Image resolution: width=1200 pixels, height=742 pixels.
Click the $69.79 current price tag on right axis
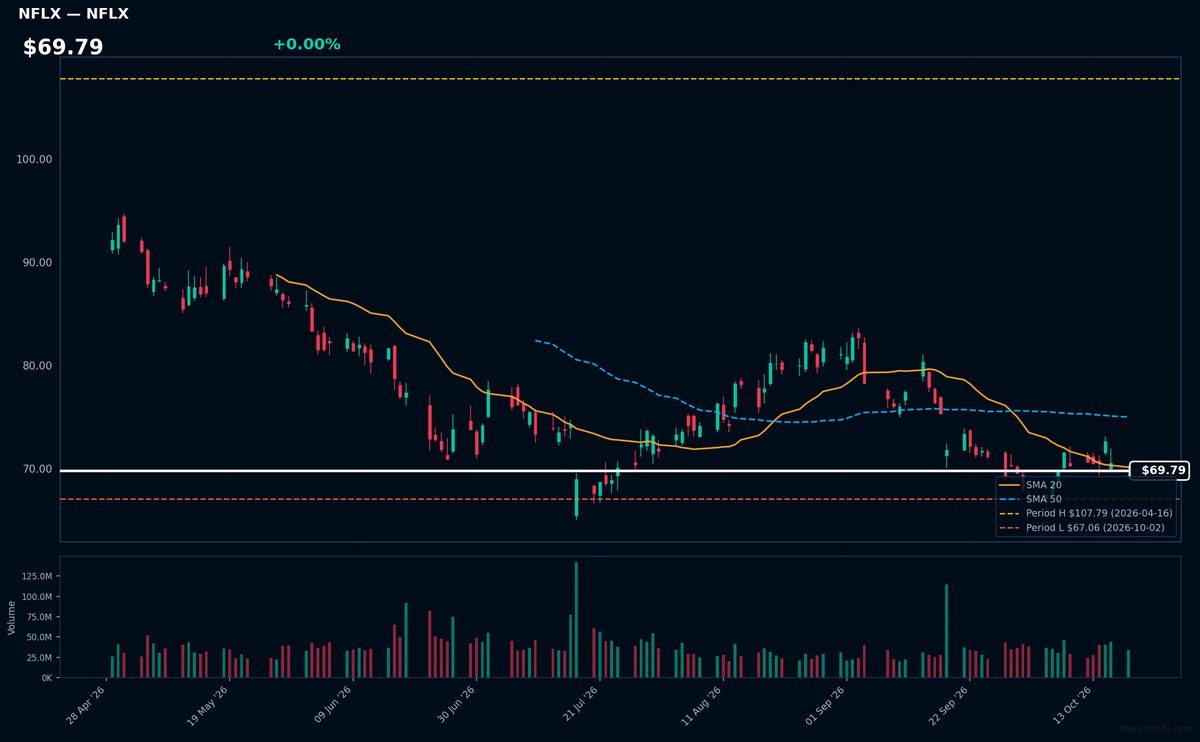(x=1160, y=470)
